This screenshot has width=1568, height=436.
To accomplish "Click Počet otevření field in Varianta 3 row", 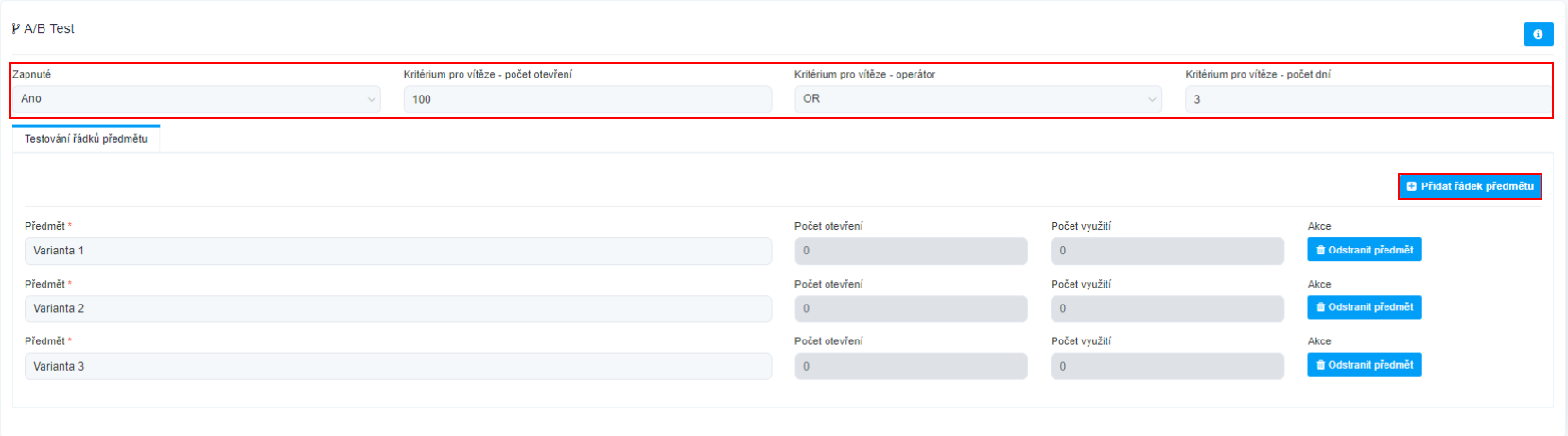I will coord(911,366).
